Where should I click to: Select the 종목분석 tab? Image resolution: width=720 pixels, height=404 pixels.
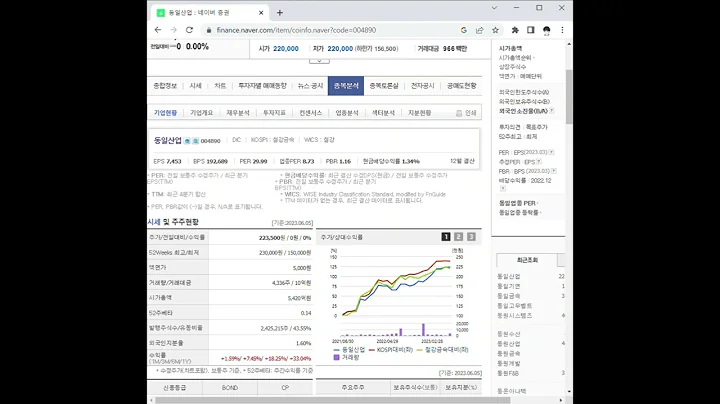click(346, 86)
